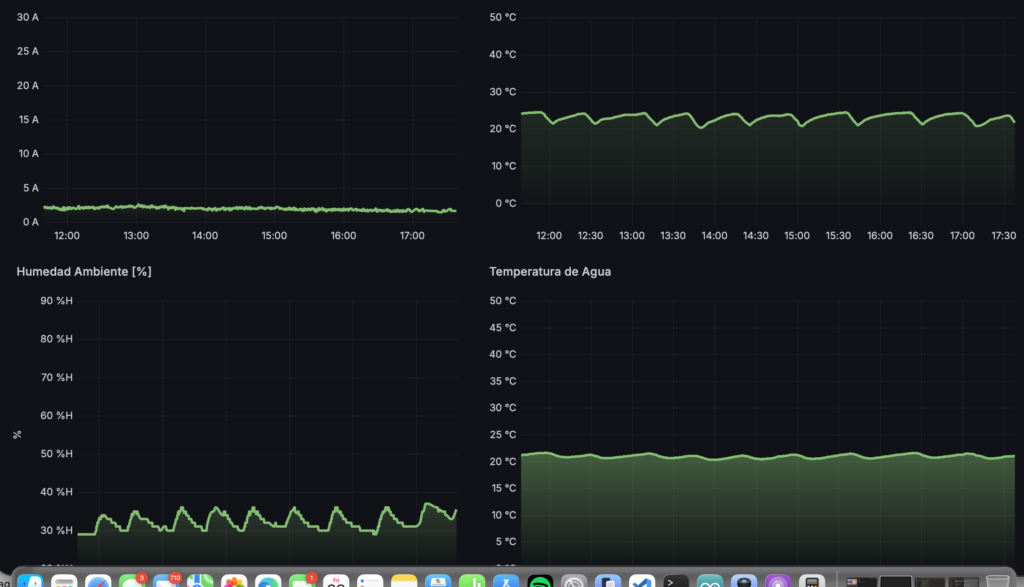Open the Calendar app showing Fri
This screenshot has width=1024, height=587.
(x=336, y=580)
